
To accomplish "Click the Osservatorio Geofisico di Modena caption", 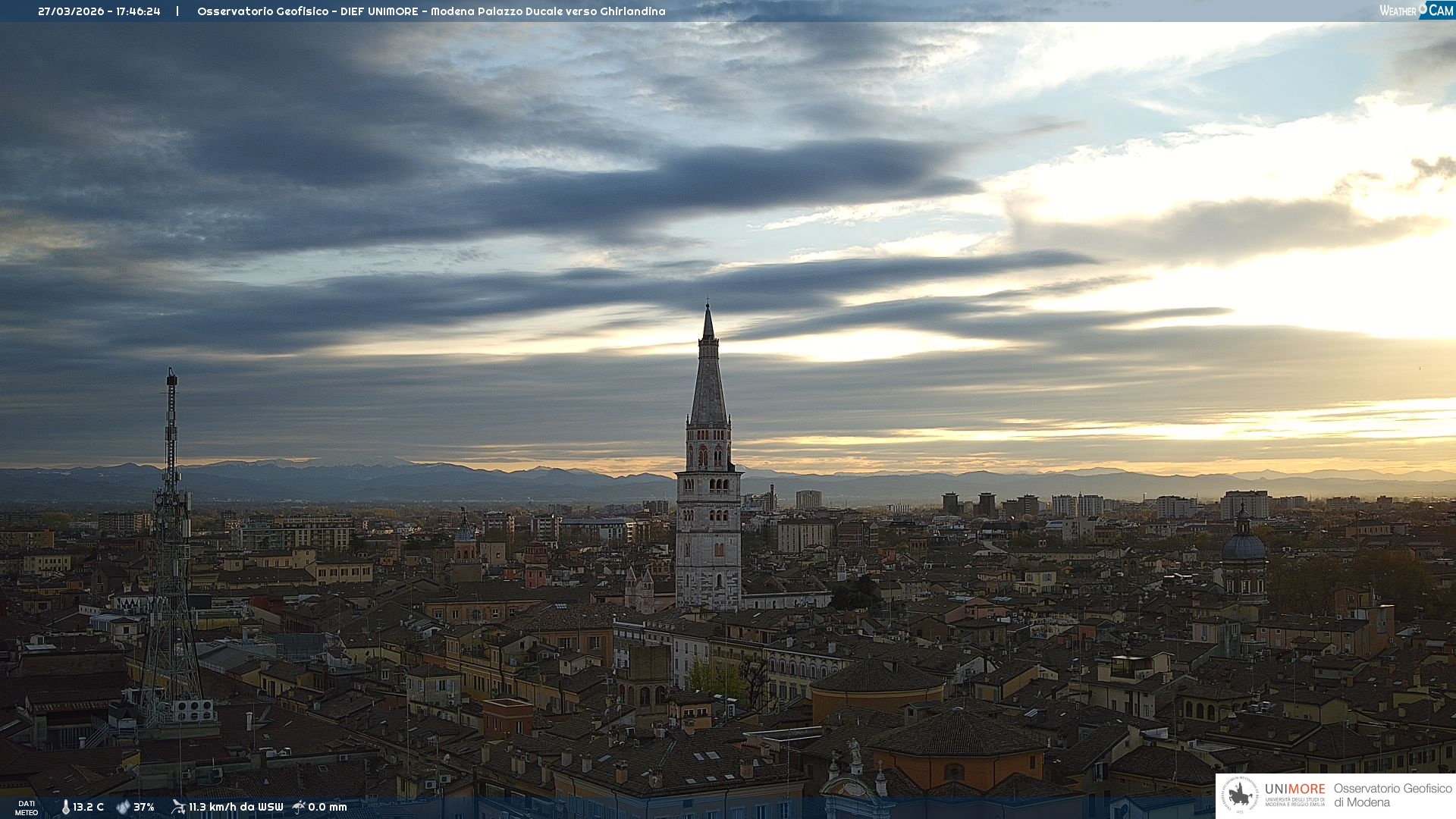I will 1392,795.
